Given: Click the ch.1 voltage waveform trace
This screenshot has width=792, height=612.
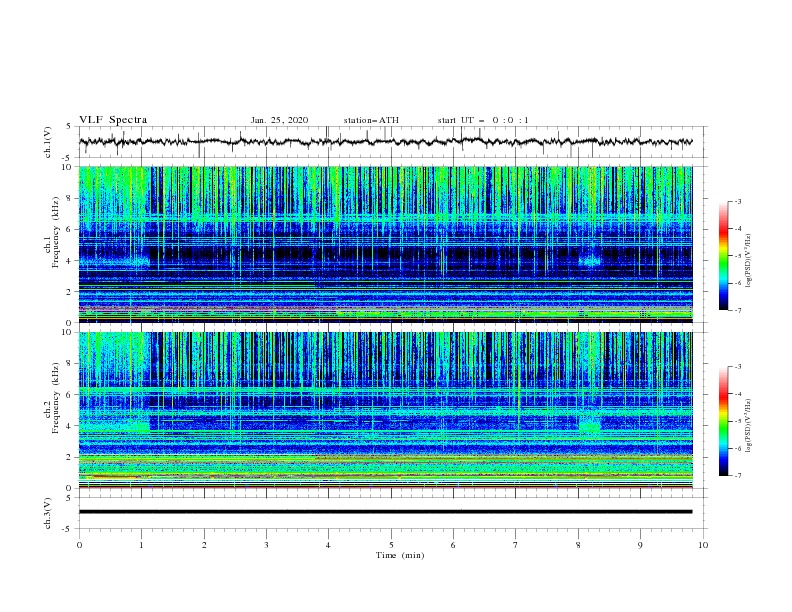Looking at the screenshot, I should click(x=385, y=142).
